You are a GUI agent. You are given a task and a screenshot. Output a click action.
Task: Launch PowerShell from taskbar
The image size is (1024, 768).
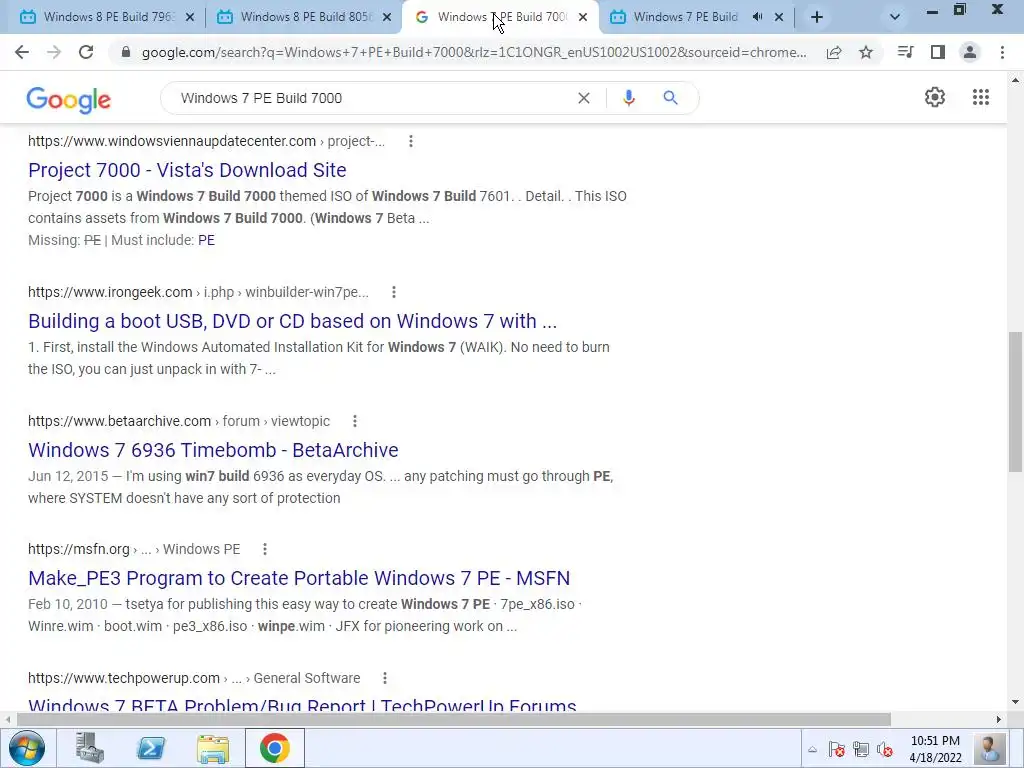pos(151,748)
